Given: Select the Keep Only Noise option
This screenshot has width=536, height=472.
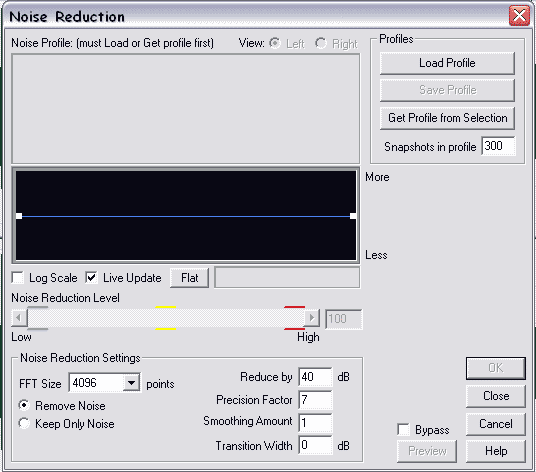Looking at the screenshot, I should pos(24,423).
